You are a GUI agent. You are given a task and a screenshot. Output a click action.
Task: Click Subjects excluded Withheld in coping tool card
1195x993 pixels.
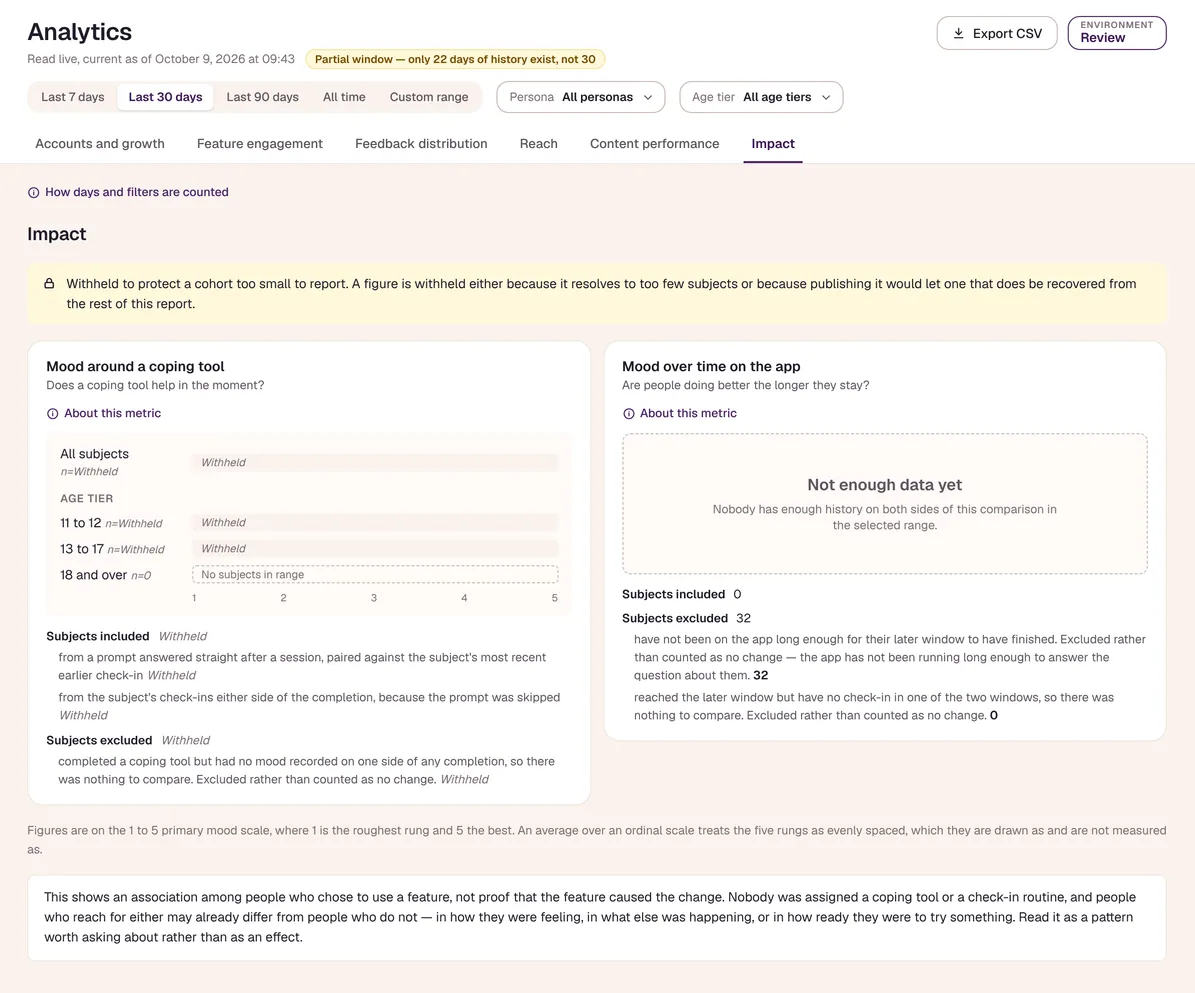(128, 740)
